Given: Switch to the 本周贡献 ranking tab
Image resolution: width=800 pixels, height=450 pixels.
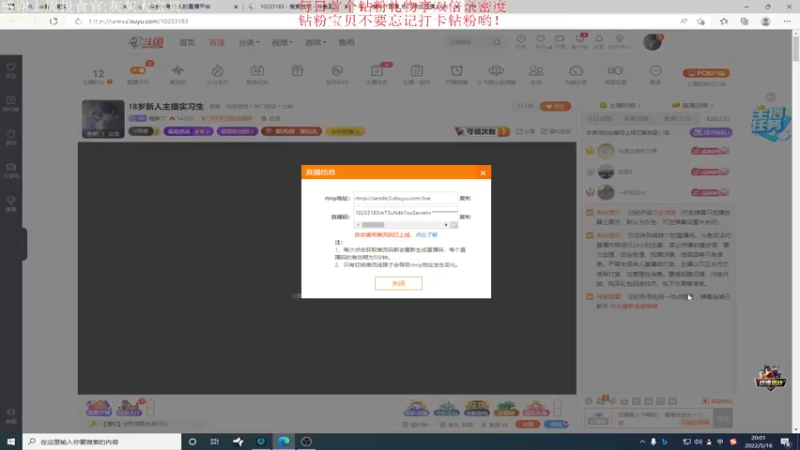Looking at the screenshot, I should [636, 118].
